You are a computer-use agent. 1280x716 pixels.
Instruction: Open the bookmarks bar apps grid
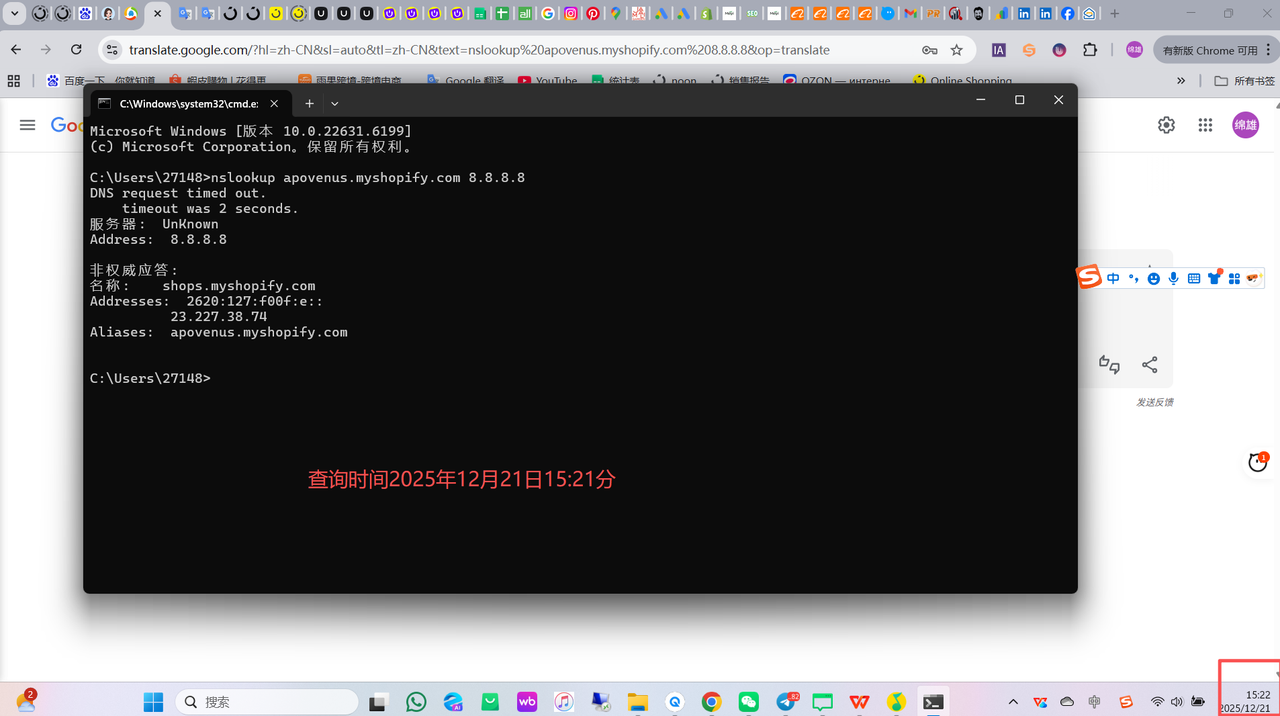tap(14, 81)
